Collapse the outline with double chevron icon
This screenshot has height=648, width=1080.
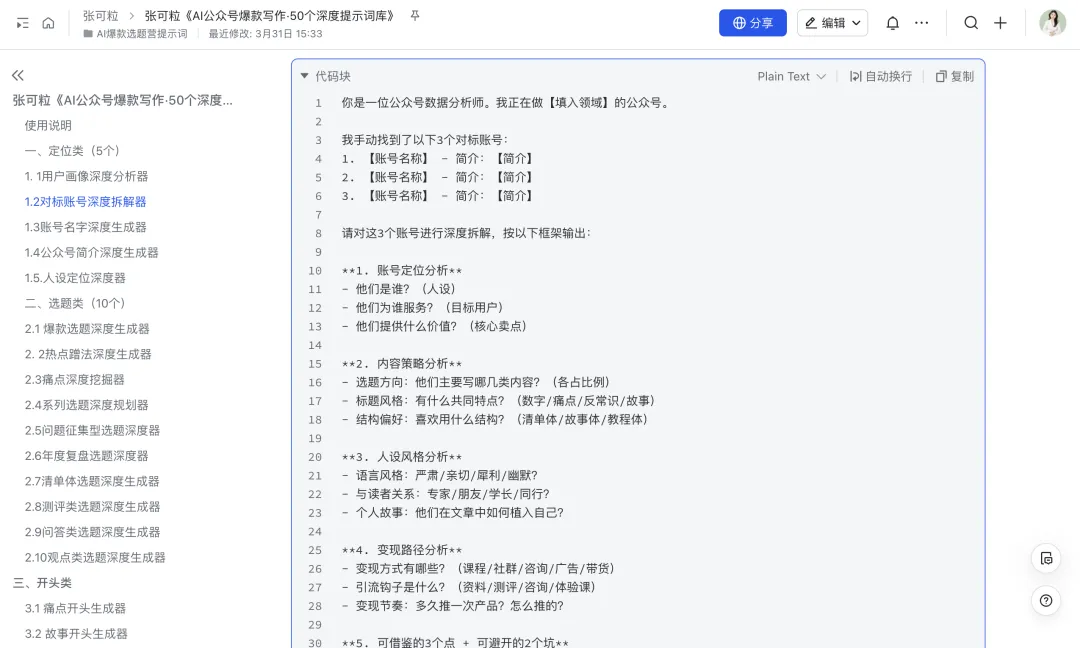18,75
